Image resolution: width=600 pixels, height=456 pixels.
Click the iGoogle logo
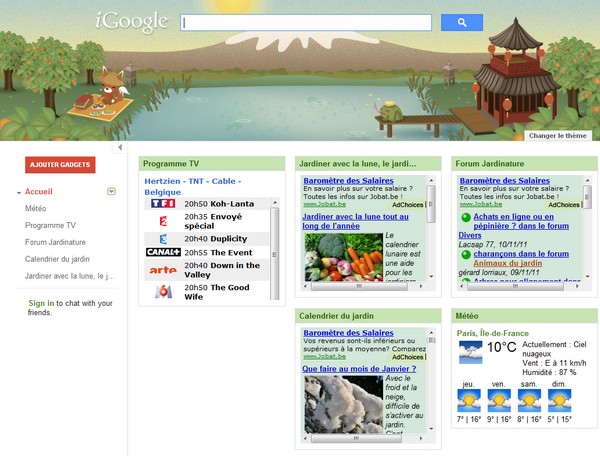pyautogui.click(x=132, y=22)
